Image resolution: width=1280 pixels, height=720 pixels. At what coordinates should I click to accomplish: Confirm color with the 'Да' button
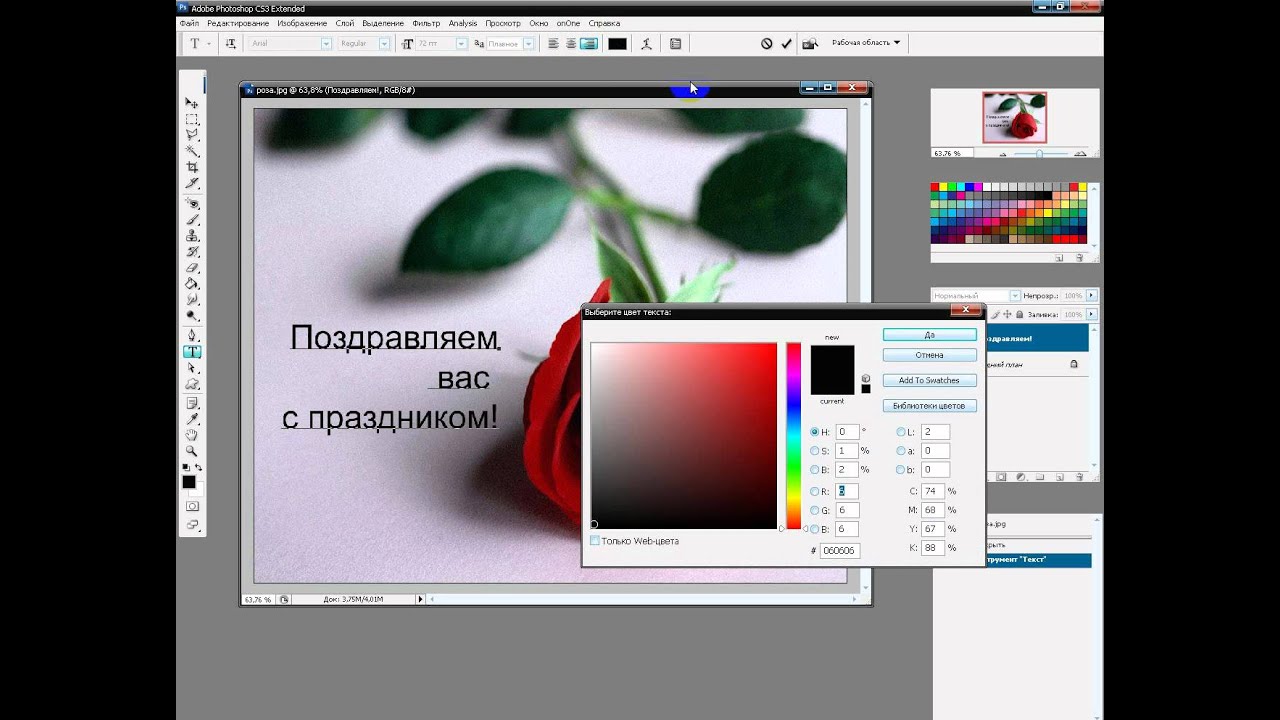[930, 335]
